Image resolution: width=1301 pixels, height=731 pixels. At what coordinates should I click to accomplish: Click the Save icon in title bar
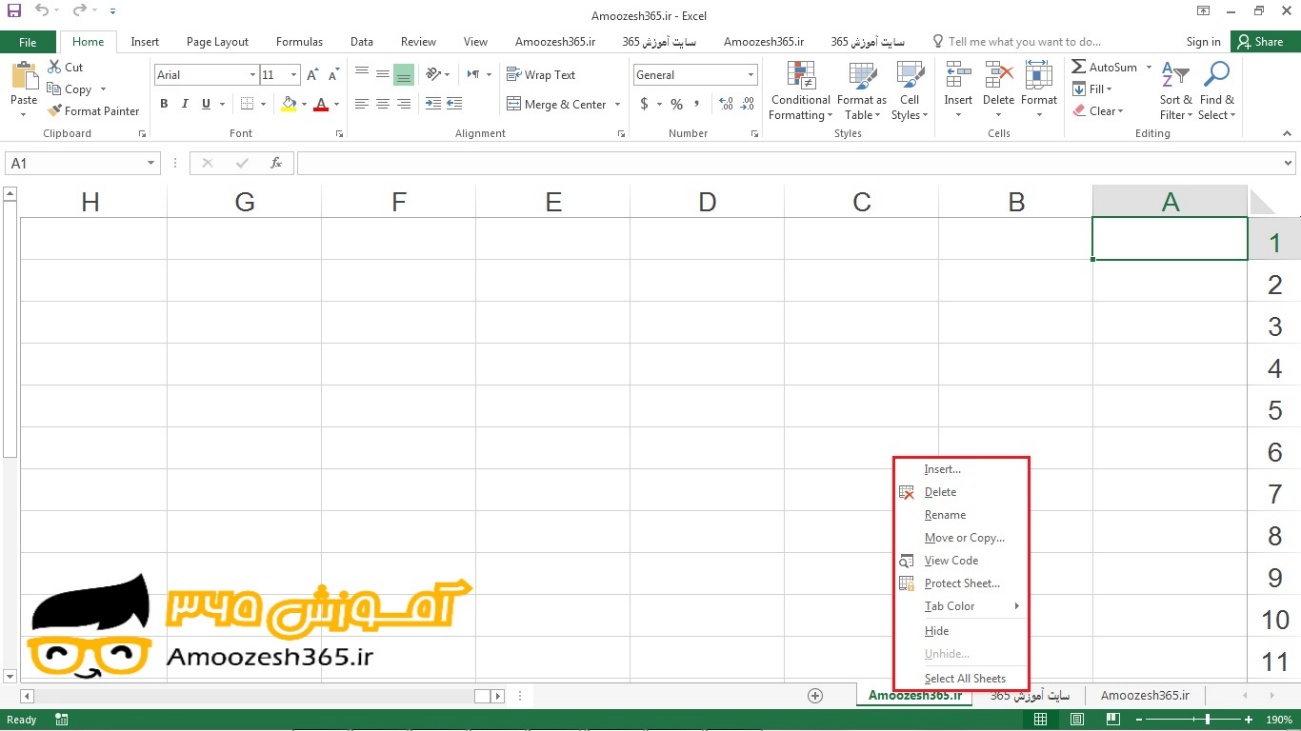(x=14, y=11)
